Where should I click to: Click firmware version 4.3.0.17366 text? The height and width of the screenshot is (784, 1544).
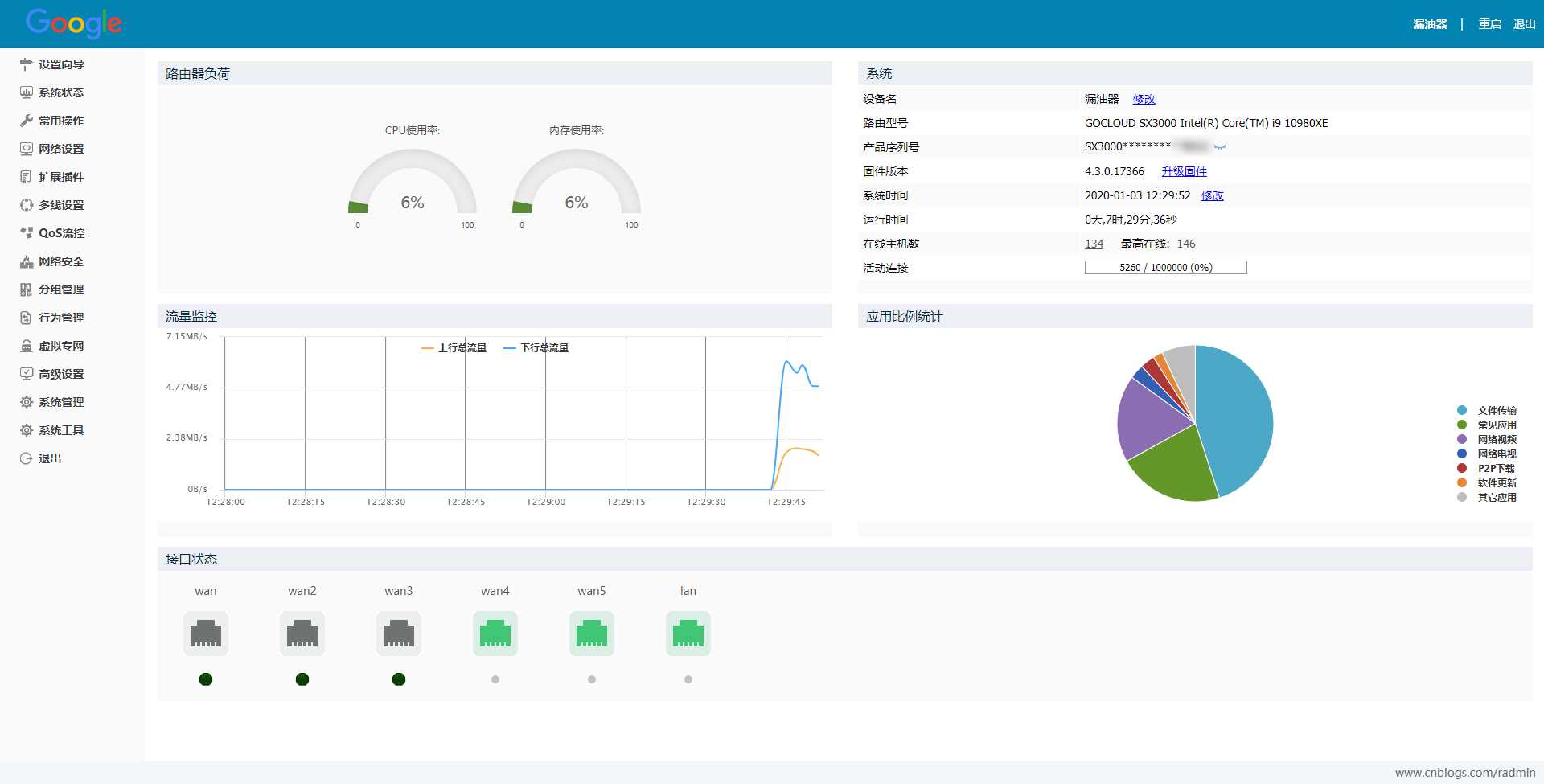pos(1115,171)
